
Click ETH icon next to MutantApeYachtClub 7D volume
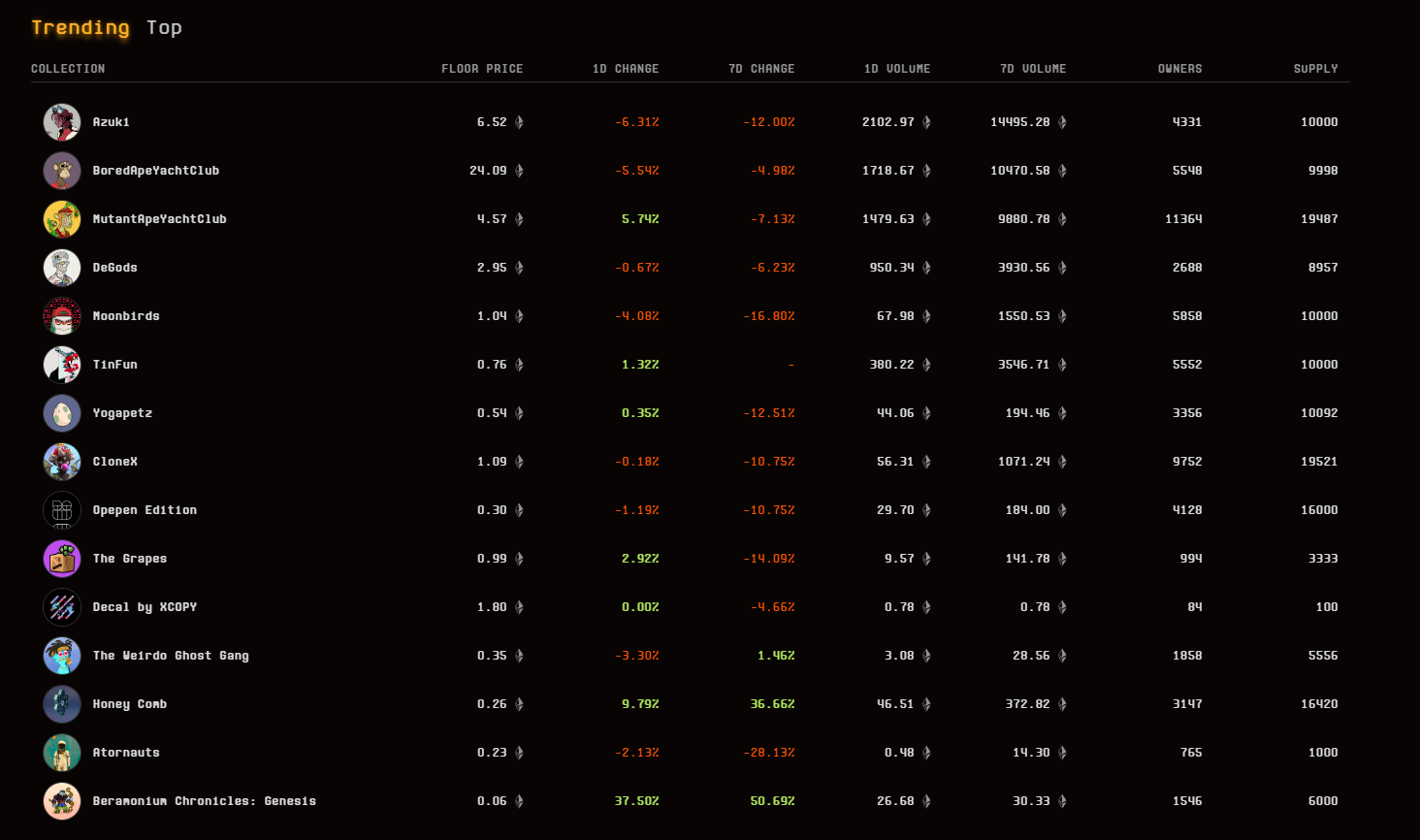click(1062, 219)
